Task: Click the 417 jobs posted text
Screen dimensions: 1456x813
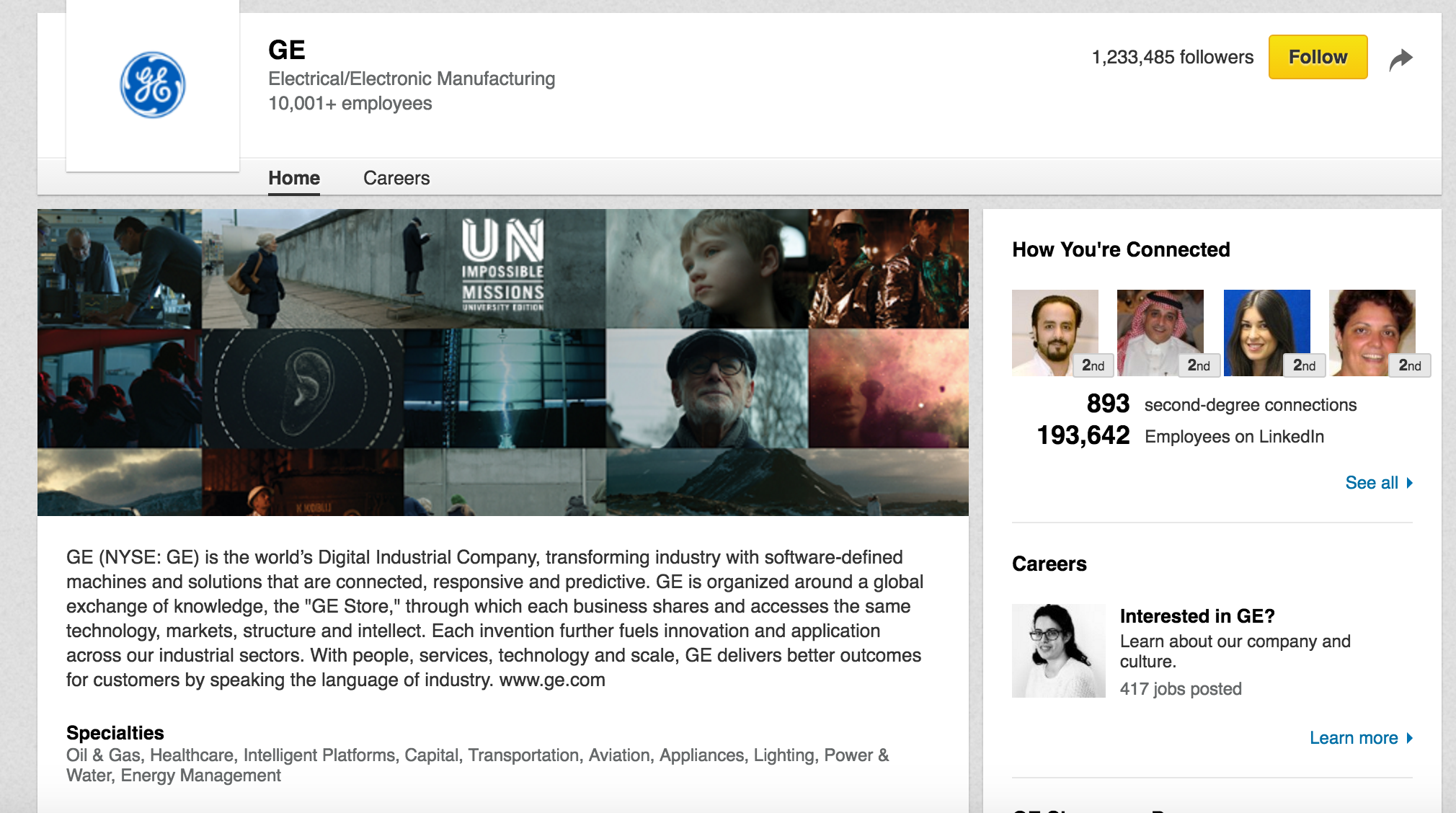Action: (1180, 689)
